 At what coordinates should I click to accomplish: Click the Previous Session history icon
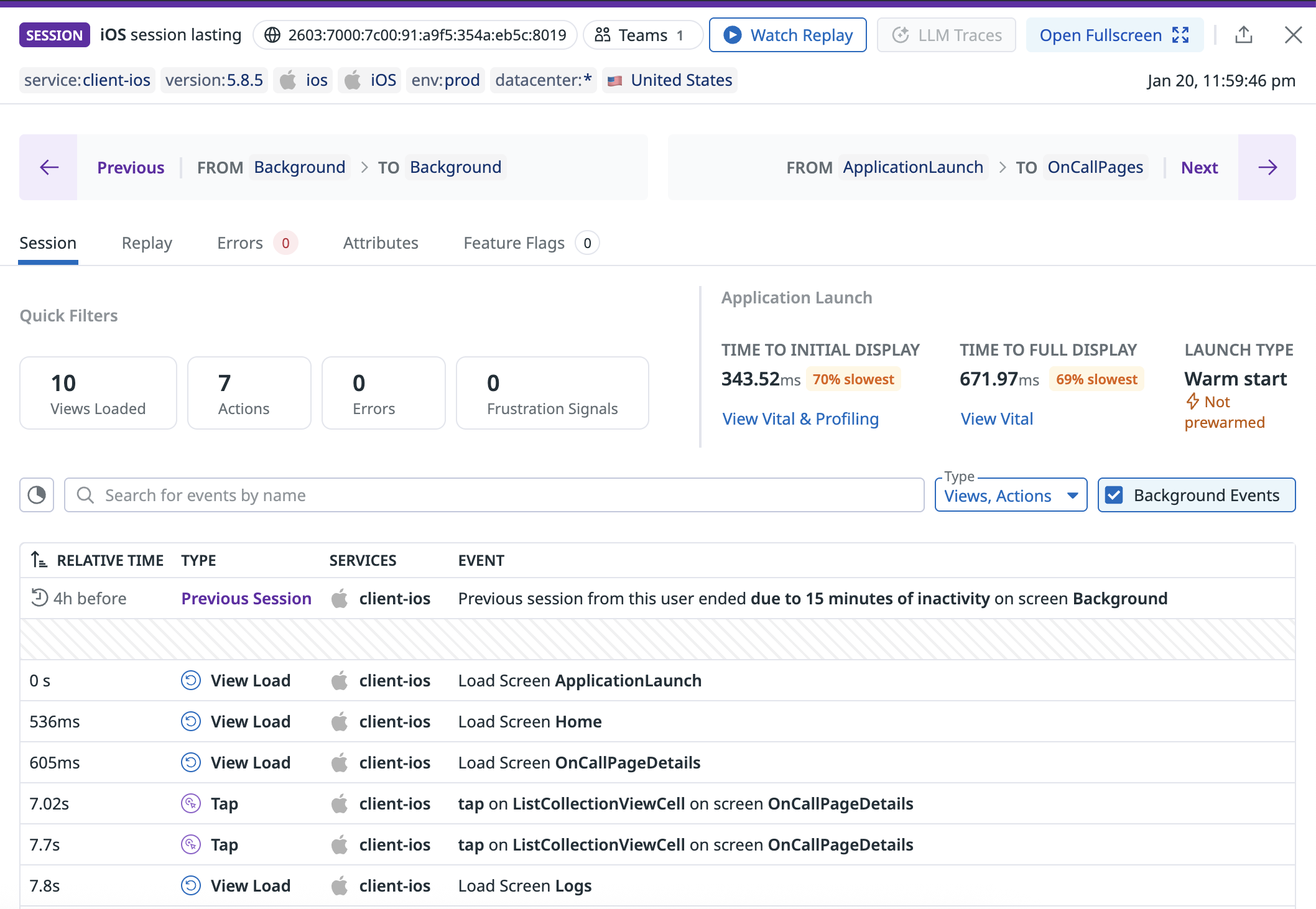point(39,598)
